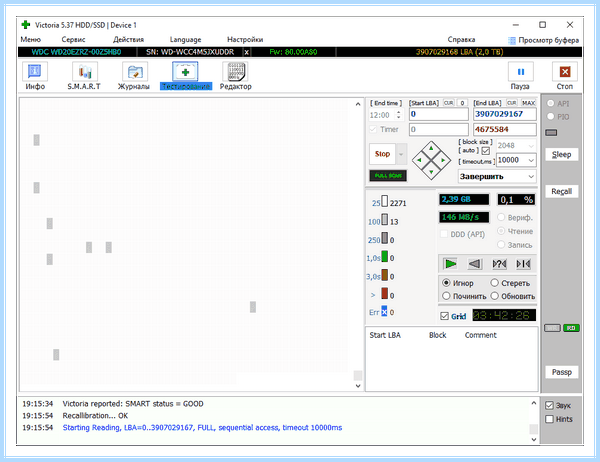Viewport: 600px width, 462px height.
Task: Open the Завершить end action dropdown
Action: coord(531,176)
